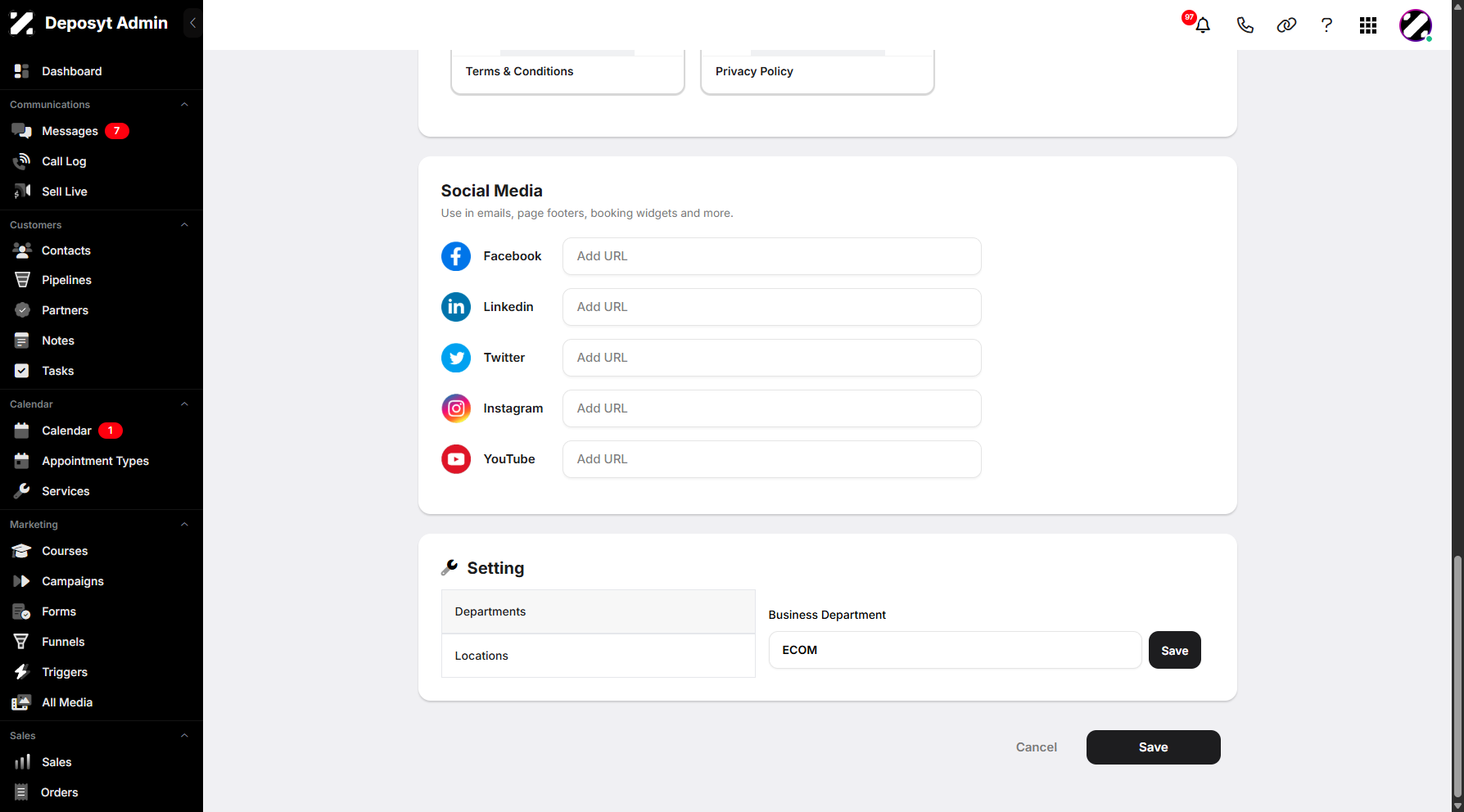Click the Funnels sidebar icon
This screenshot has width=1464, height=812.
point(22,642)
